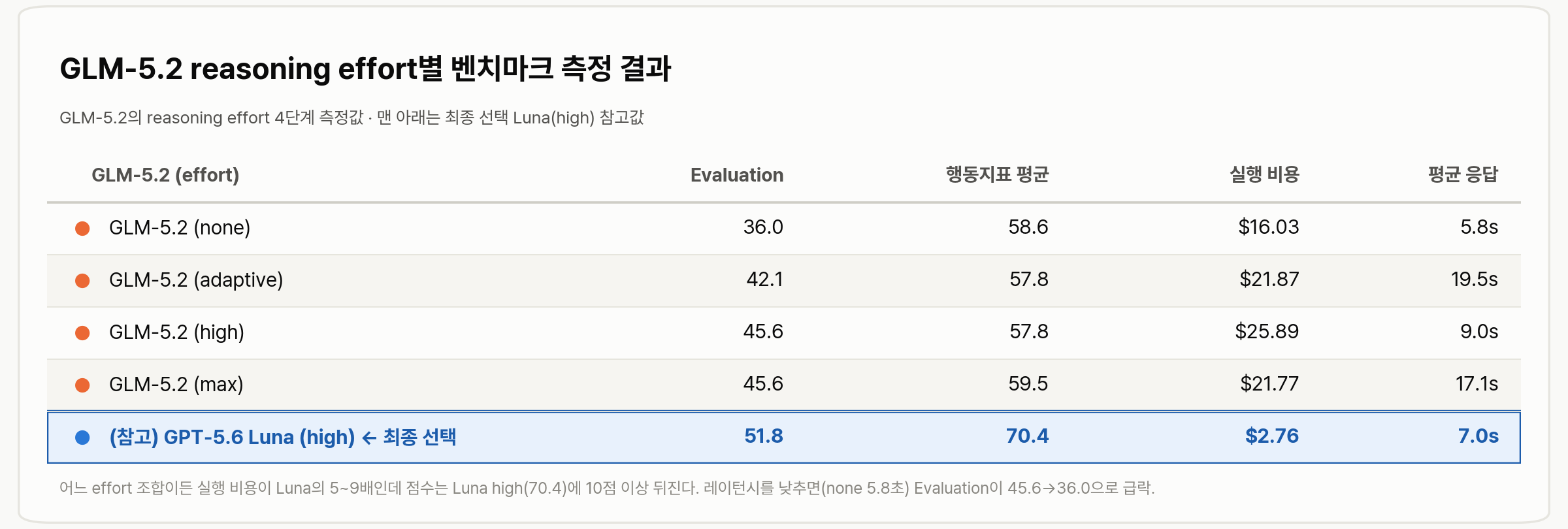Screen dimensions: 1568x529
Task: Select the 'GLM-5.2 (max)' row label
Action: click(176, 384)
